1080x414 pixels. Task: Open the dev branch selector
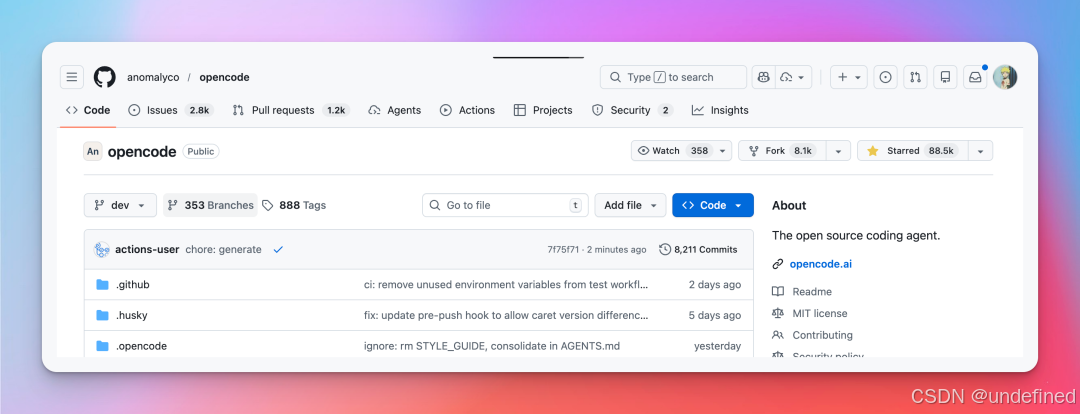[121, 205]
